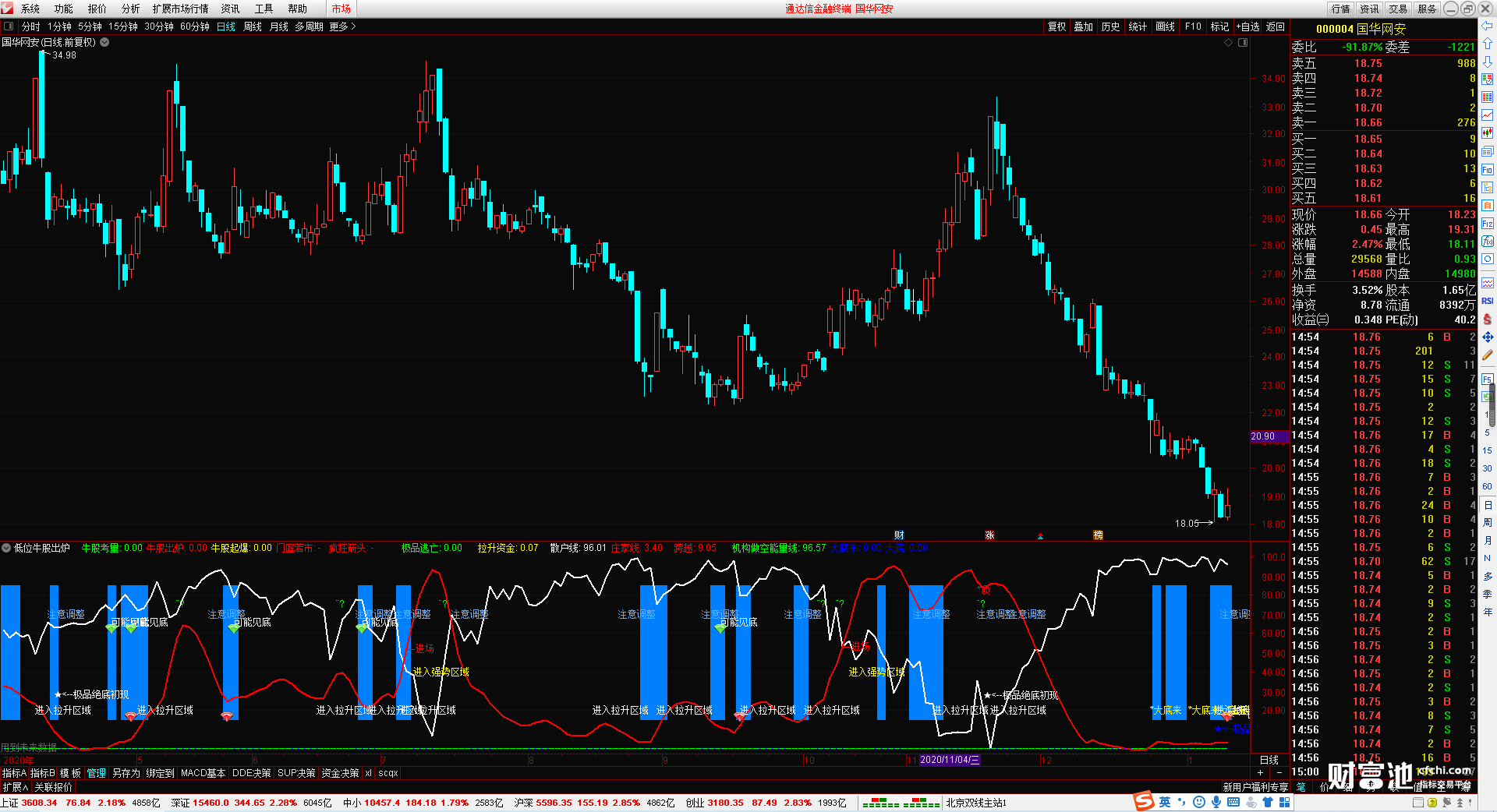Select the MACD基本 indicator tab
The image size is (1497, 812).
pos(203,773)
